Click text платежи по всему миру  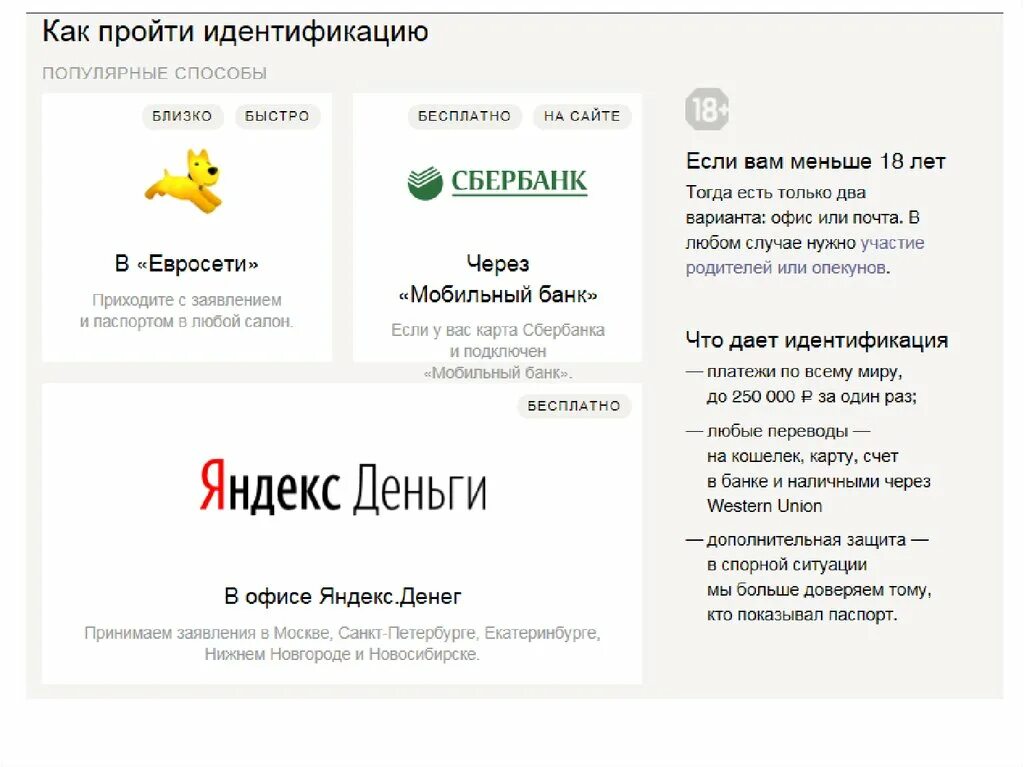805,372
